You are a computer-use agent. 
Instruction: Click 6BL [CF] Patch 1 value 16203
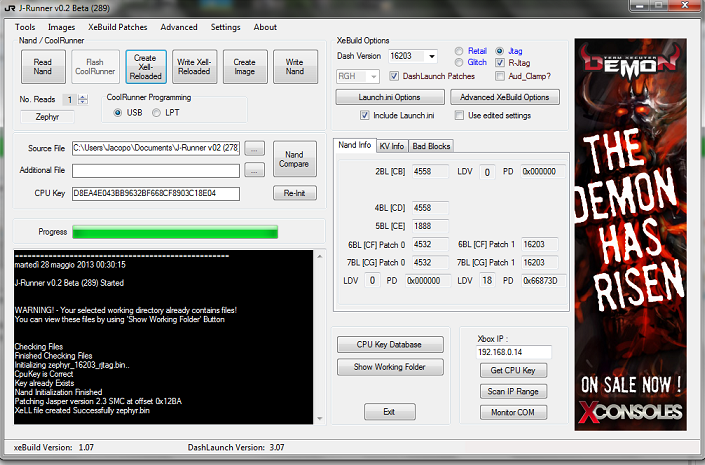coord(539,244)
